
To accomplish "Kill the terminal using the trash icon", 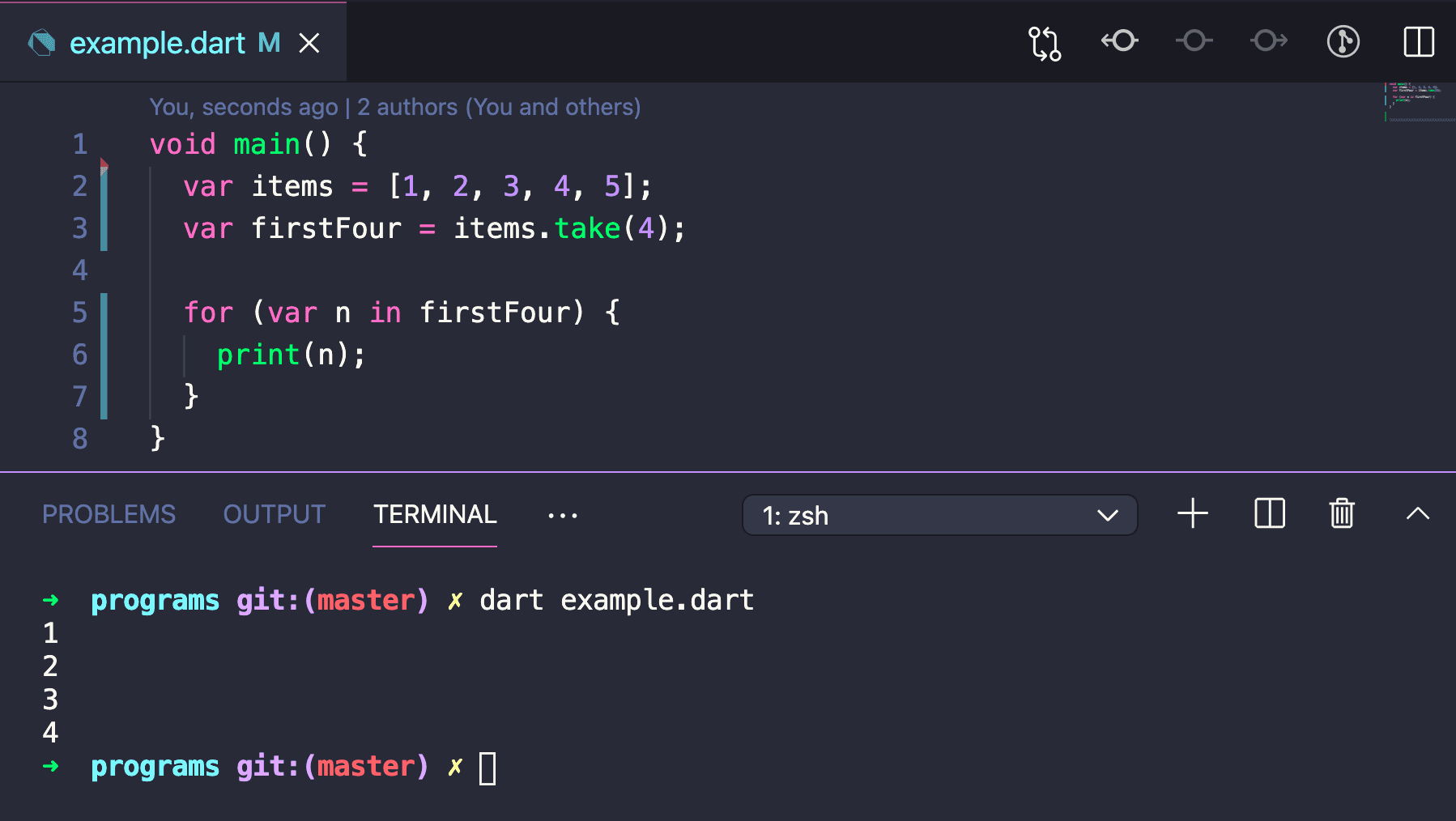I will pos(1341,513).
